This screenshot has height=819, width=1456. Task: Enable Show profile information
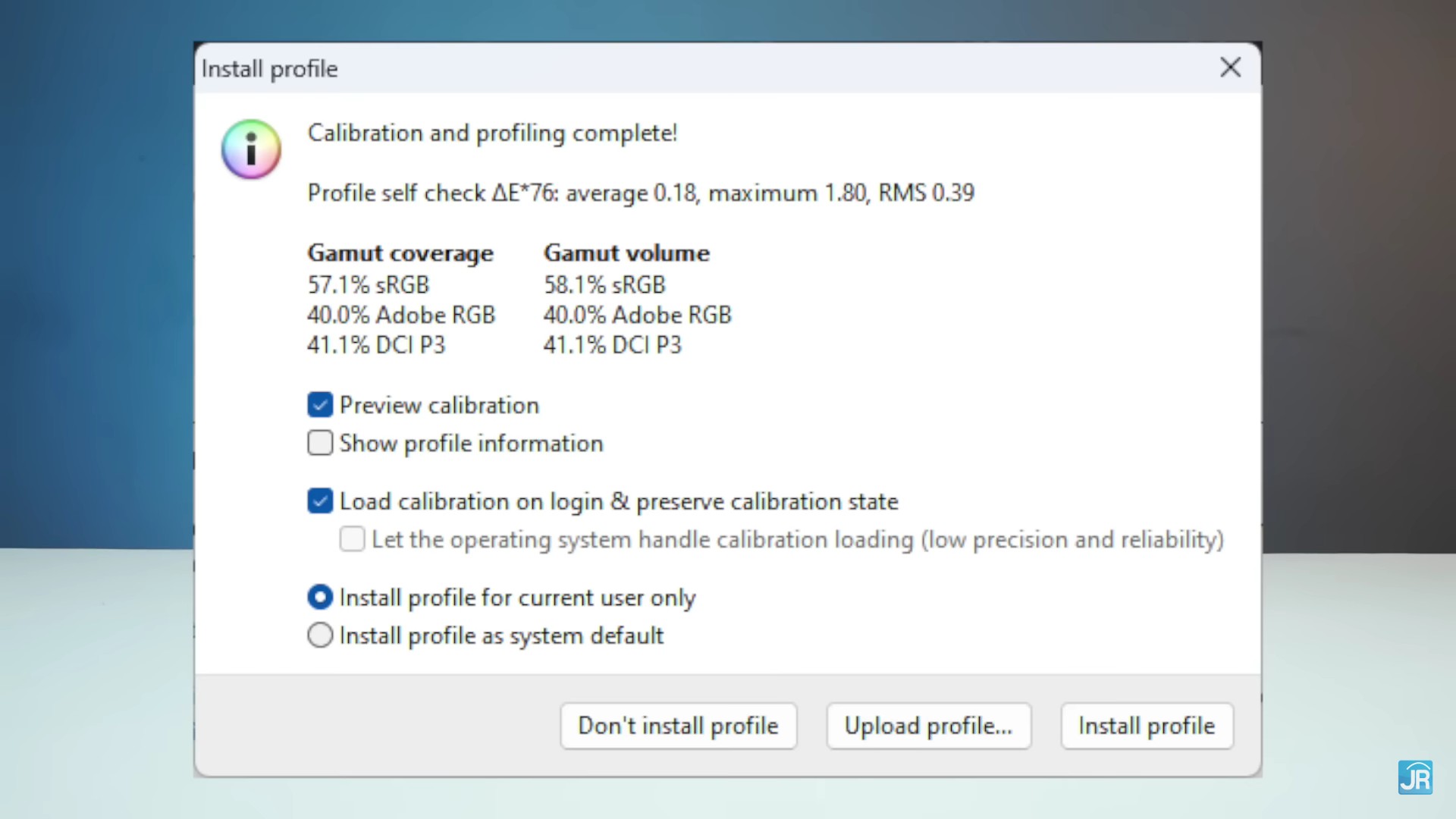(x=320, y=443)
